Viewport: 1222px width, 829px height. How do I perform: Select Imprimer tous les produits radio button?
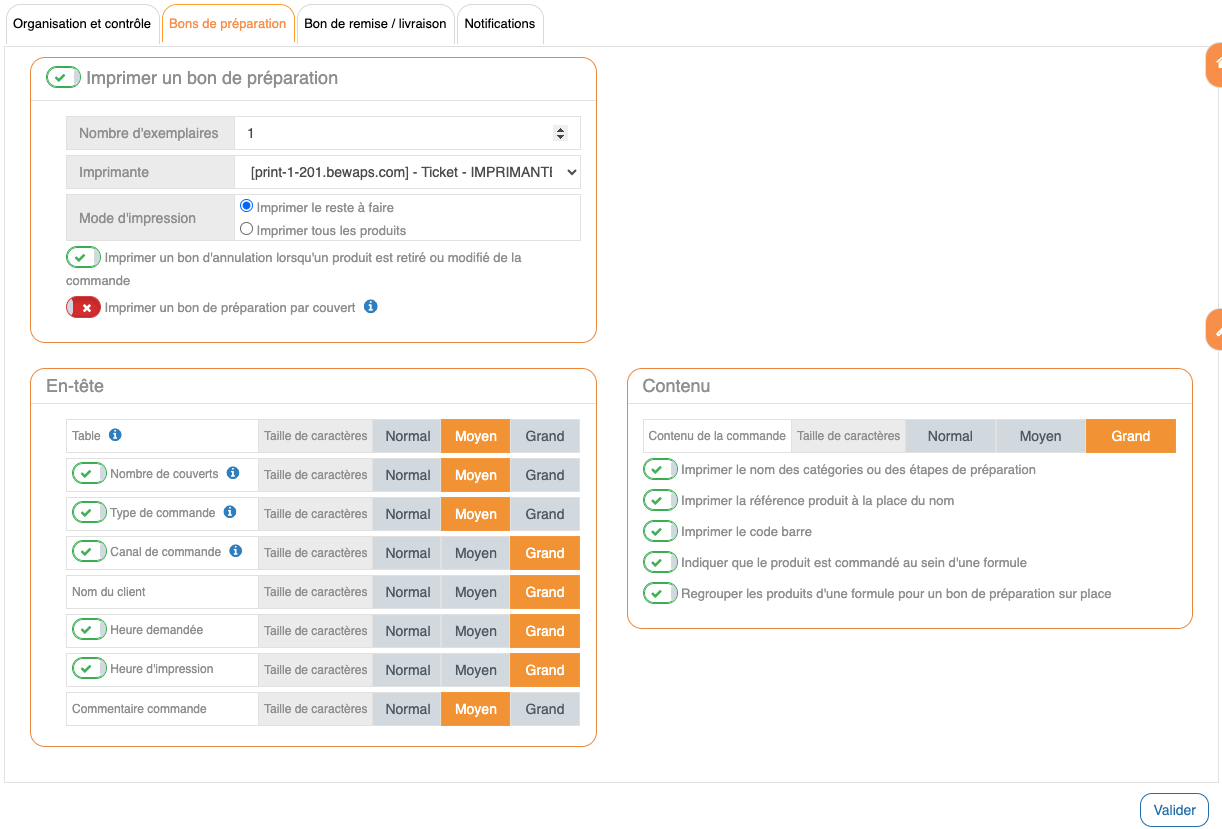[247, 229]
